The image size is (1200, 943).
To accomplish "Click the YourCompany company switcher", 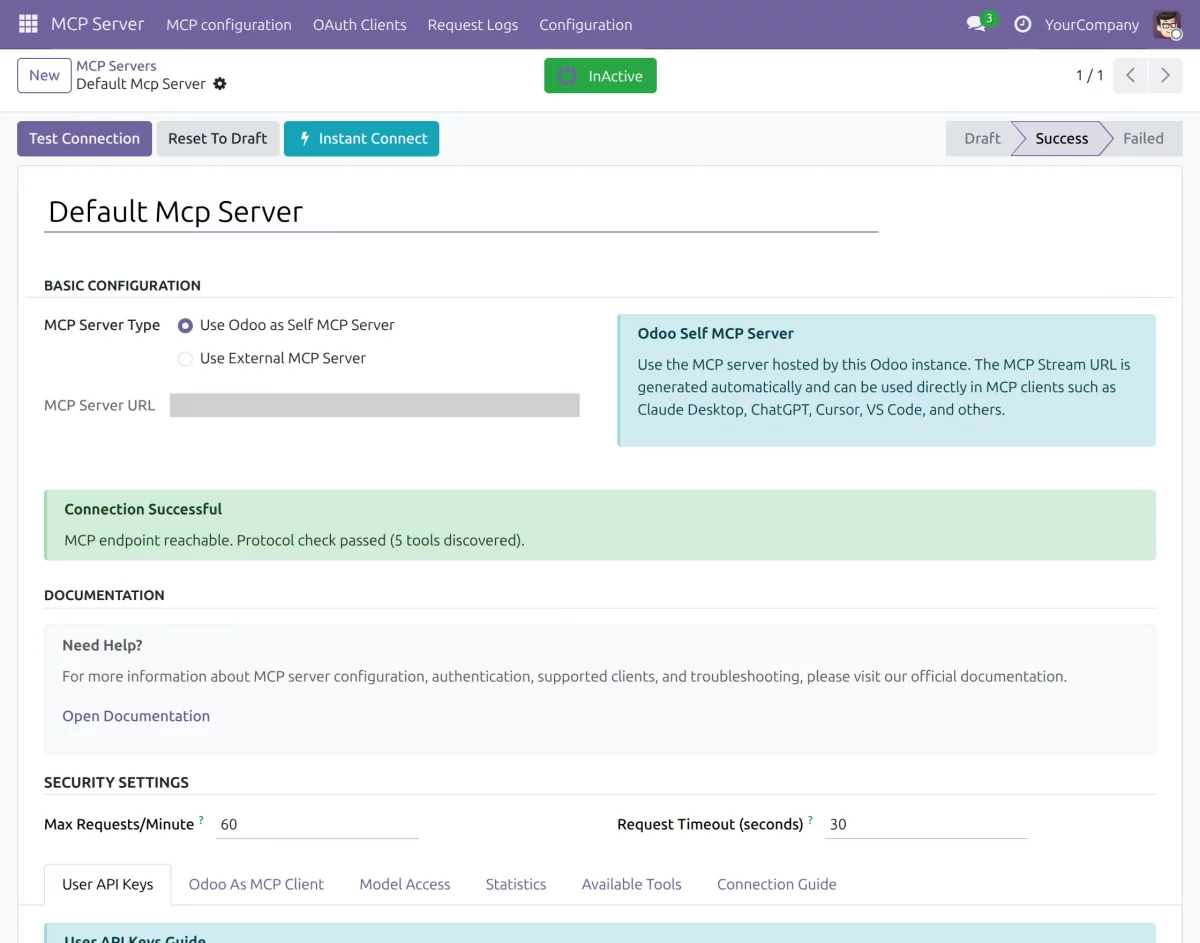I will [1092, 25].
